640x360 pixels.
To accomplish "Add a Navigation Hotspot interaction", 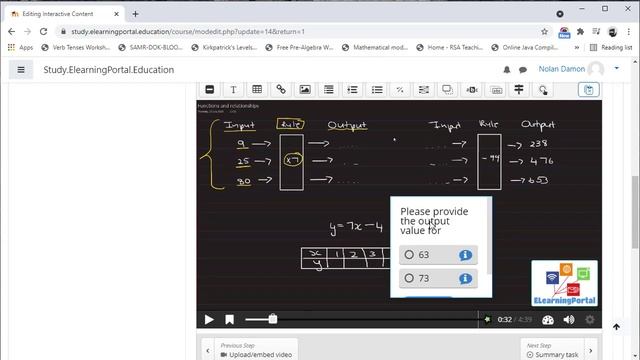I will click(543, 89).
